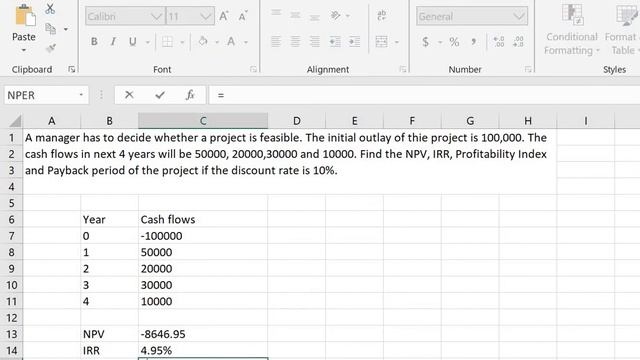The image size is (640, 360).
Task: Confirm entry with the checkmark
Action: coord(160,95)
